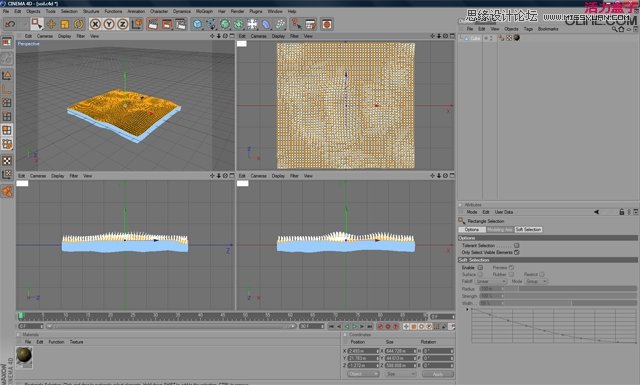
Task: Open the NURBS generator icon
Action: click(x=225, y=24)
